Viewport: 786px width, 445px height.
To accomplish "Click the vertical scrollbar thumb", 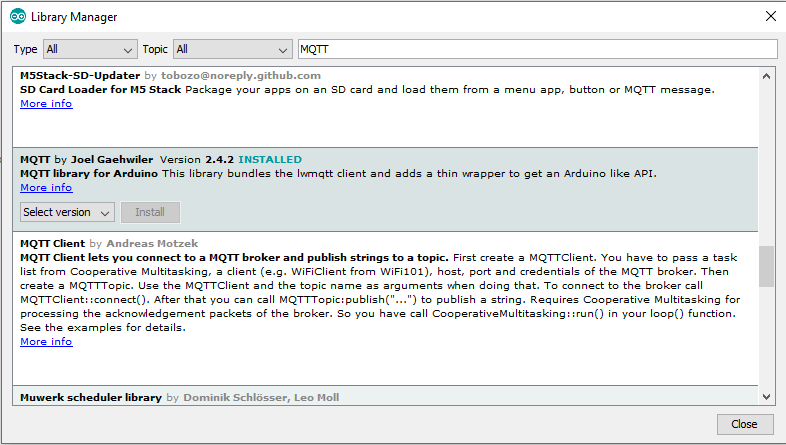I will (766, 266).
